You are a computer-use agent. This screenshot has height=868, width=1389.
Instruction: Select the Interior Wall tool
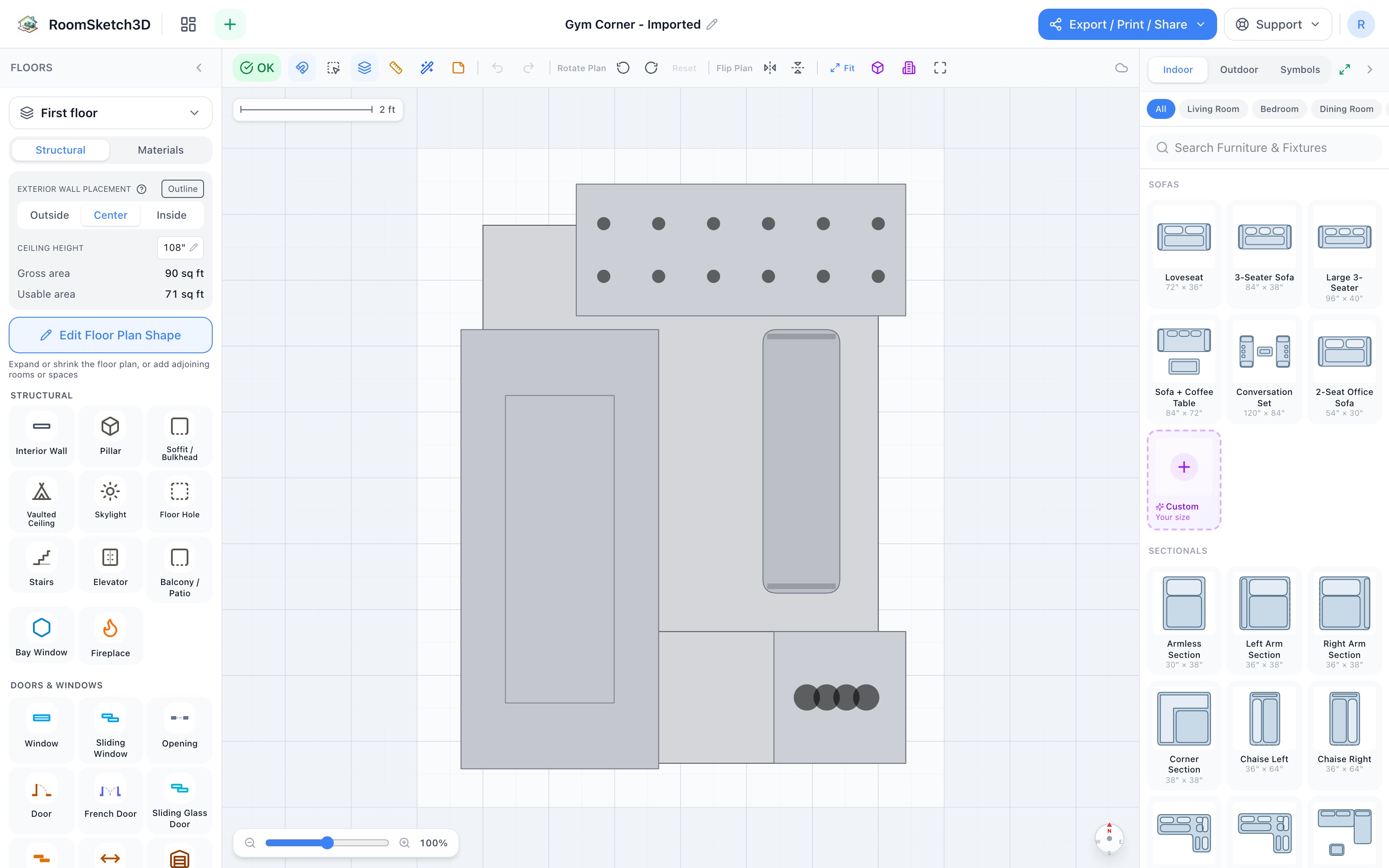click(41, 436)
